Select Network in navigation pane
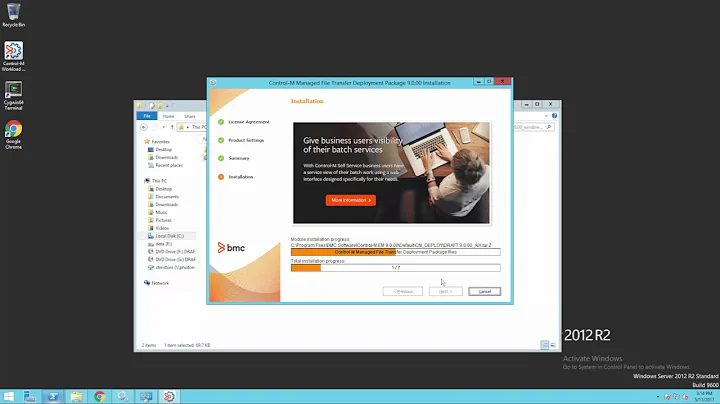 [x=160, y=283]
